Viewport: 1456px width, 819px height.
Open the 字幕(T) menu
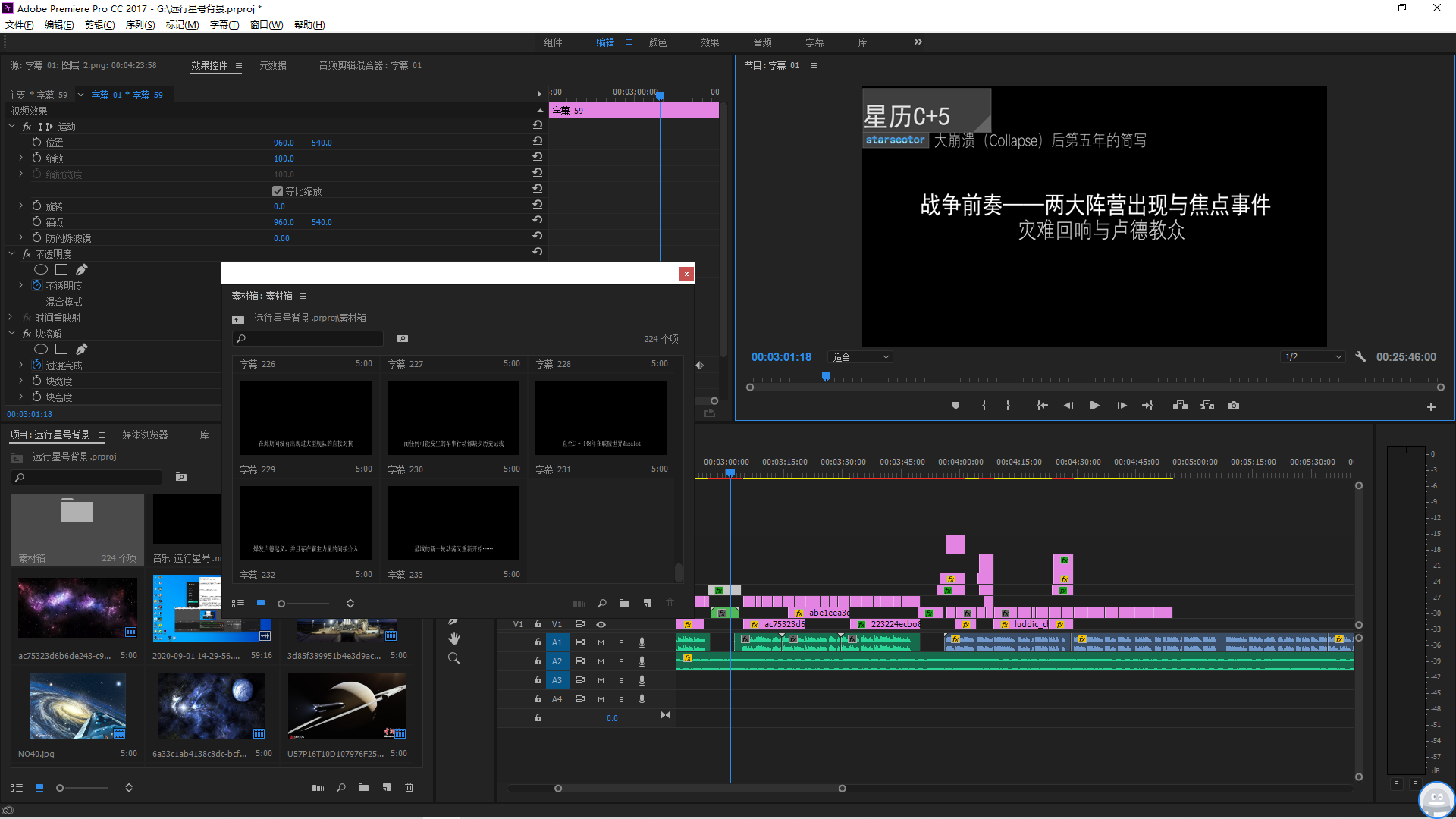pos(224,25)
